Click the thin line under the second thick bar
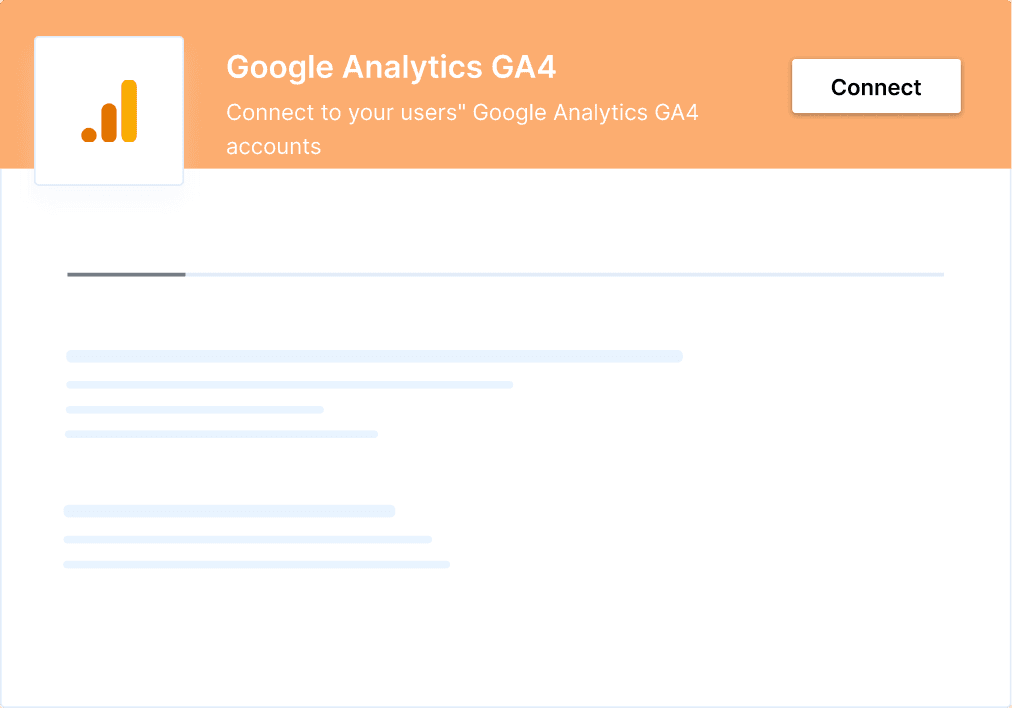This screenshot has height=708, width=1012. coord(247,539)
